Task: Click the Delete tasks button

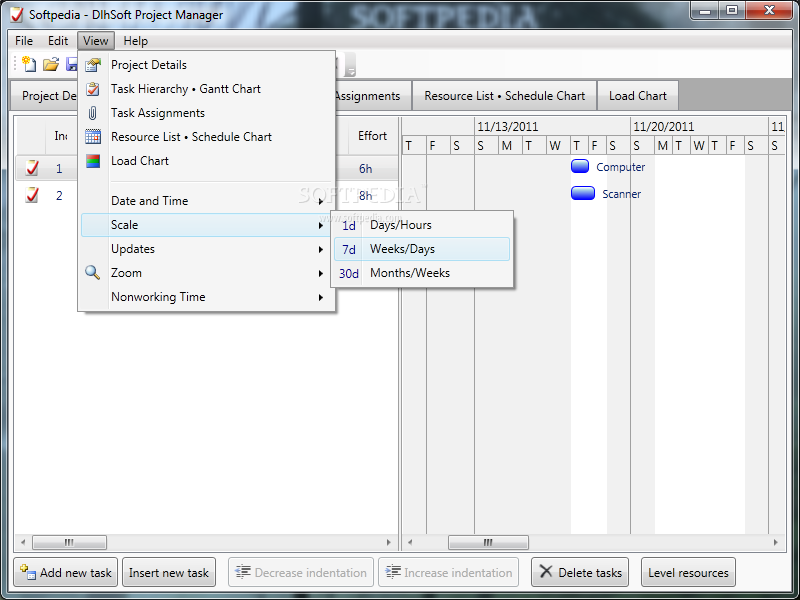Action: (580, 572)
